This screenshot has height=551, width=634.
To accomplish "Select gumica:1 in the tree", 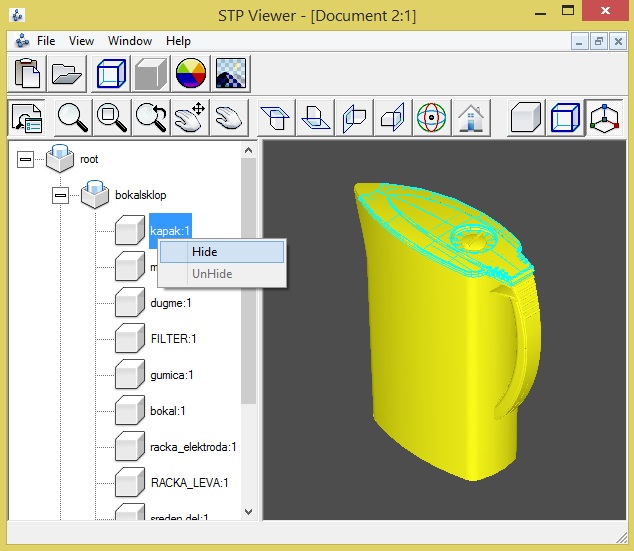I will click(x=171, y=375).
